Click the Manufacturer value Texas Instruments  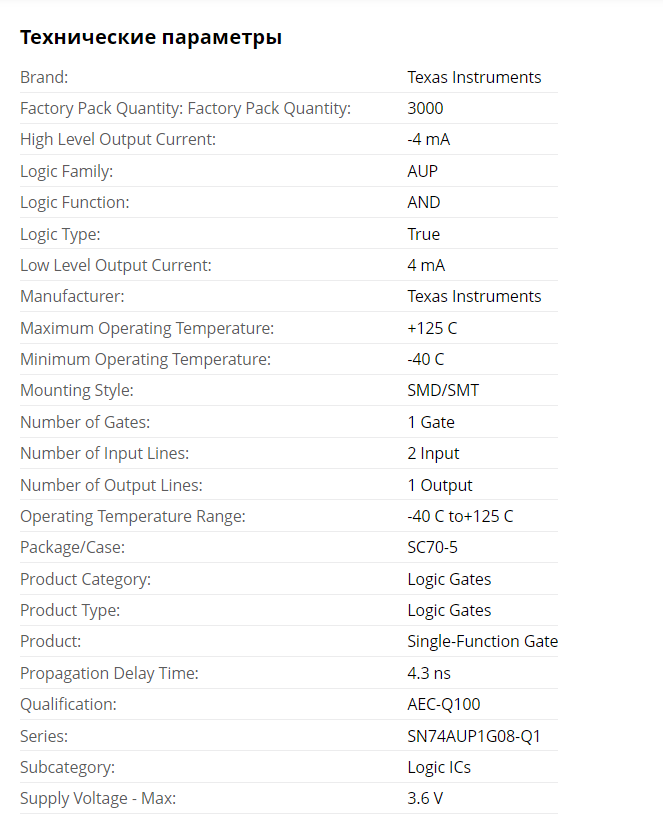[474, 296]
